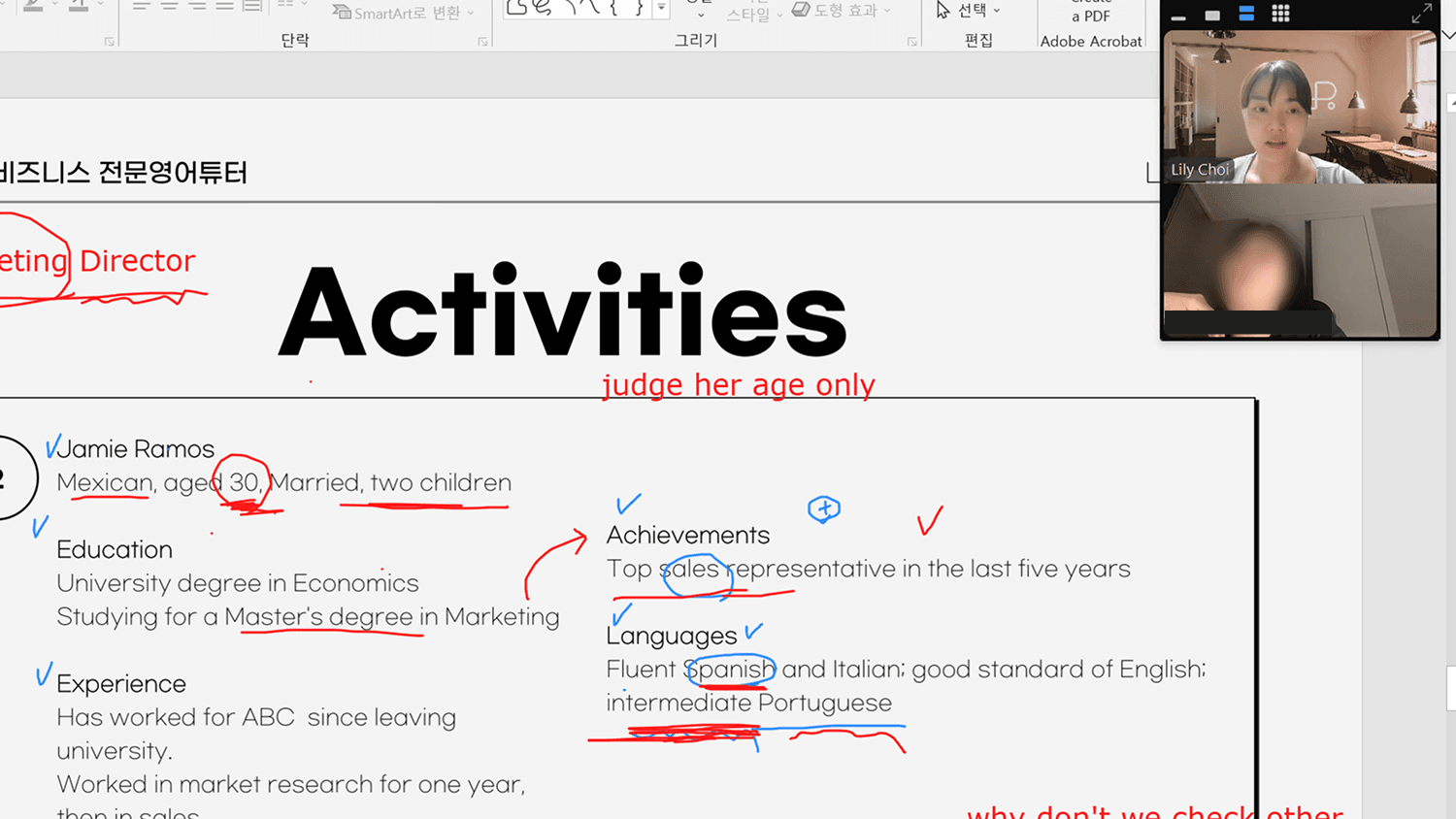Image resolution: width=1456 pixels, height=819 pixels.
Task: Click the justify text alignment icon
Action: click(x=224, y=6)
